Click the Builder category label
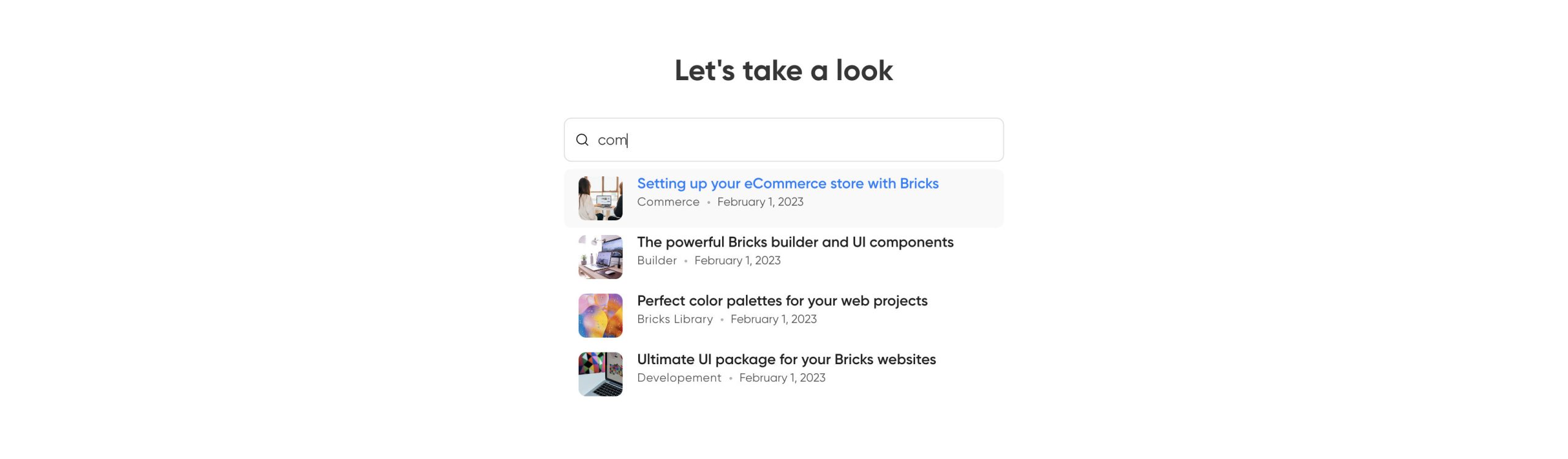This screenshot has width=1568, height=459. pyautogui.click(x=657, y=261)
